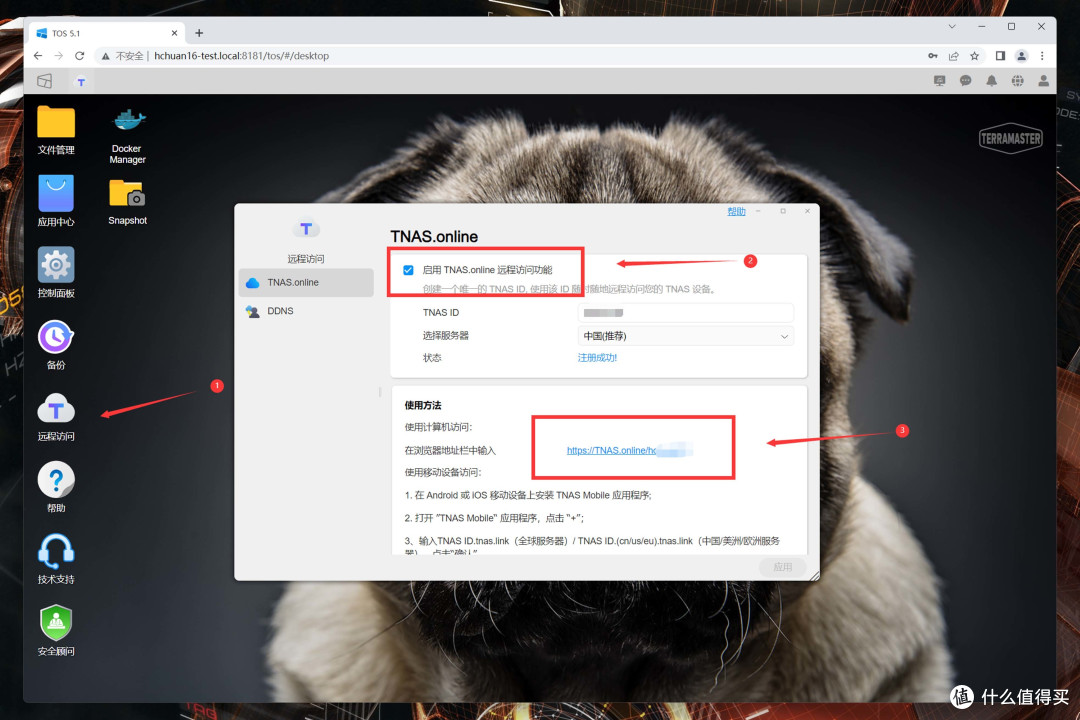Open the 文件管理 file manager icon

(x=56, y=123)
